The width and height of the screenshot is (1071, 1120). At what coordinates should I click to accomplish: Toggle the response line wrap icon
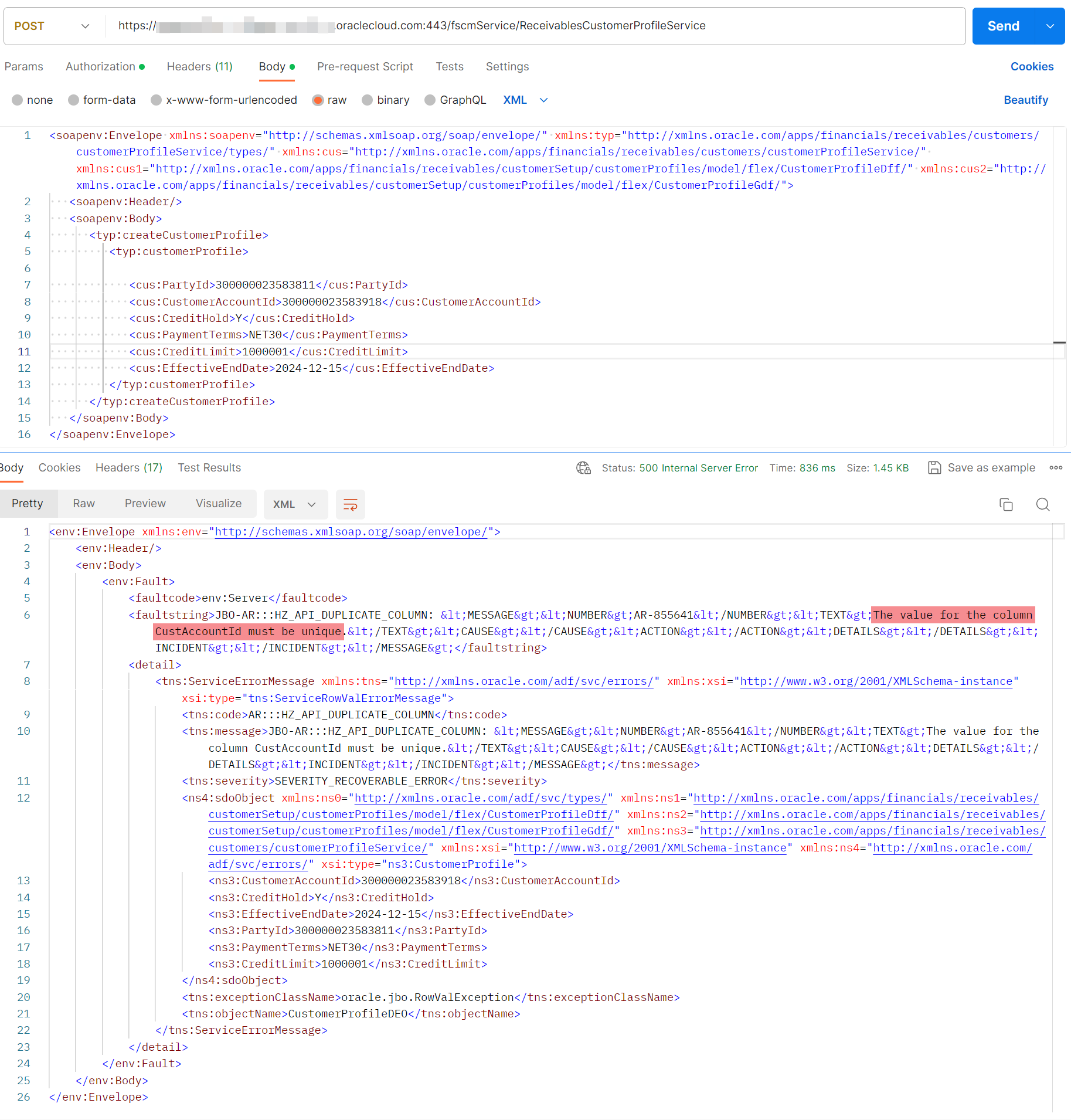click(350, 504)
